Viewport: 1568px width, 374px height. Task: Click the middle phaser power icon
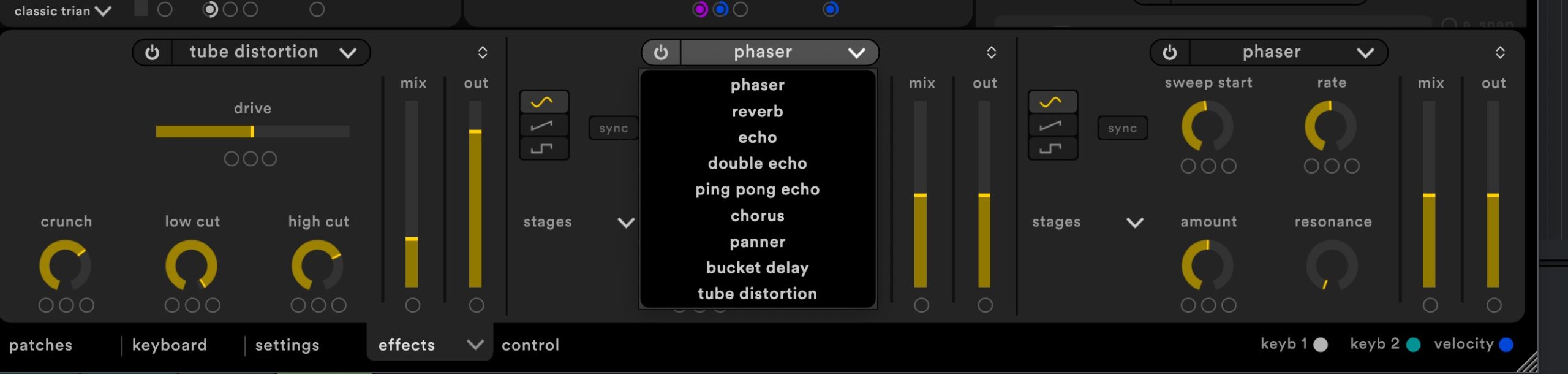pos(661,53)
